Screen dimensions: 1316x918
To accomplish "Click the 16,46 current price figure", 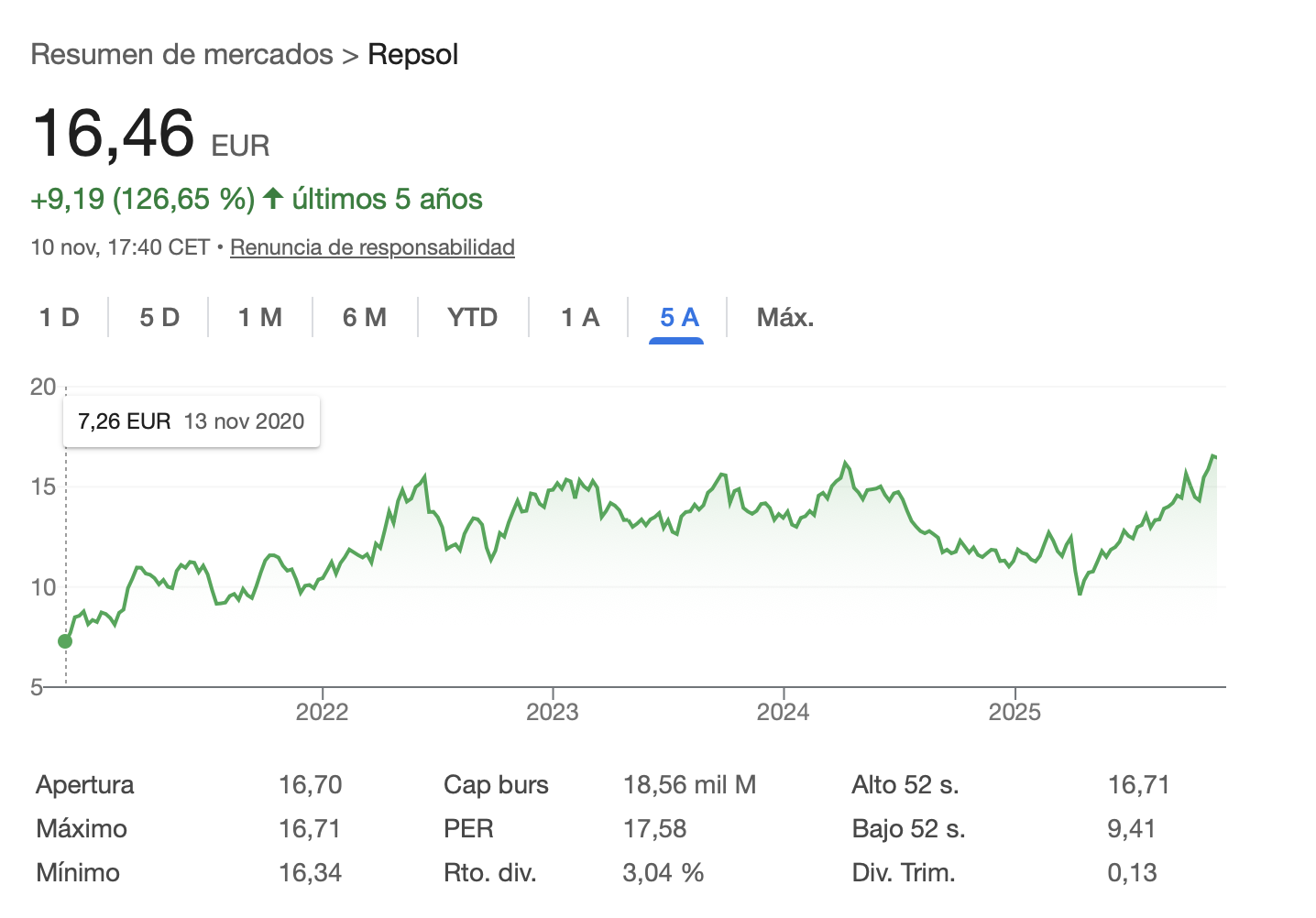I will (114, 134).
